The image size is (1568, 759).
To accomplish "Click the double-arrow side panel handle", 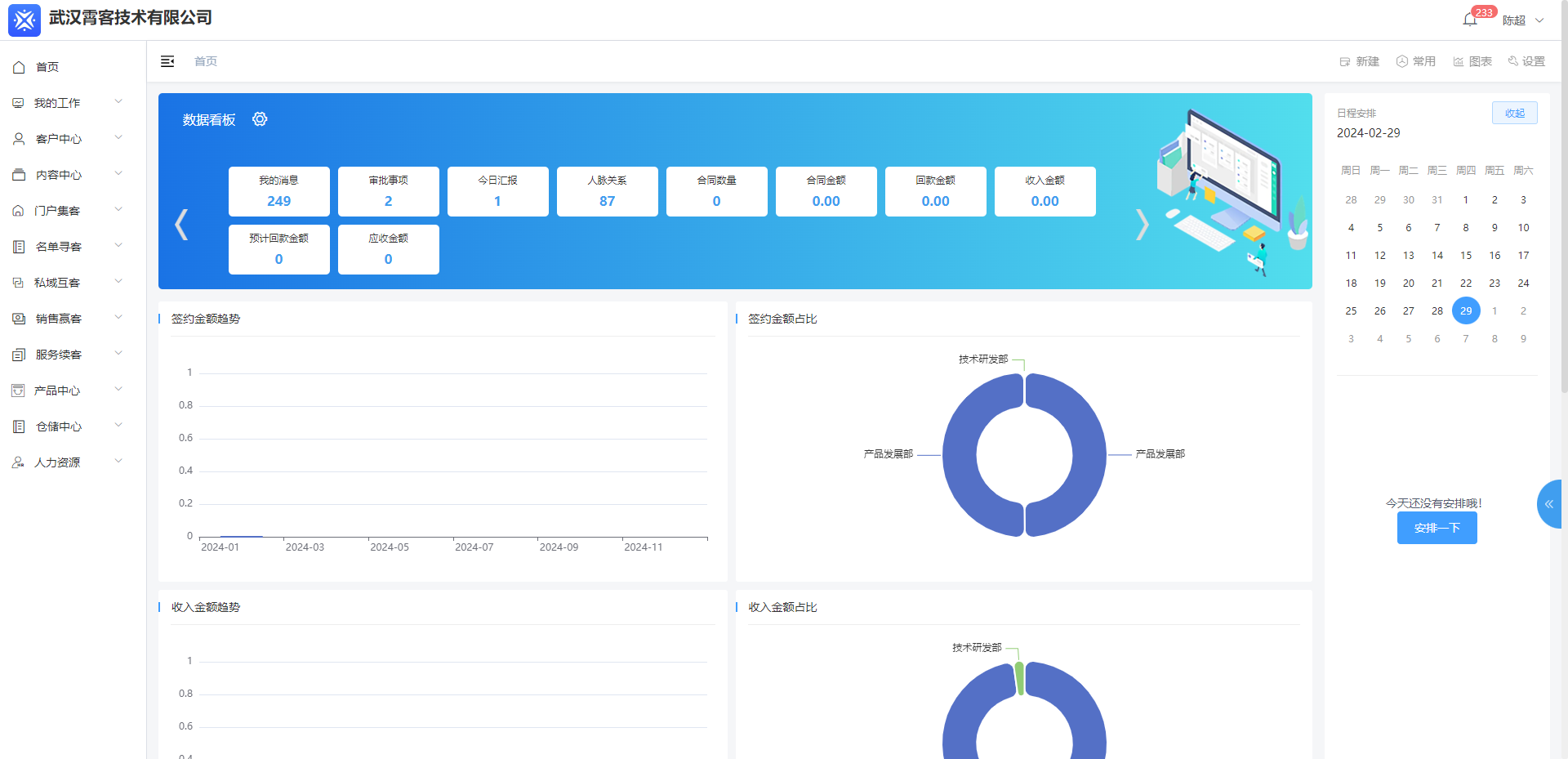I will (1549, 504).
